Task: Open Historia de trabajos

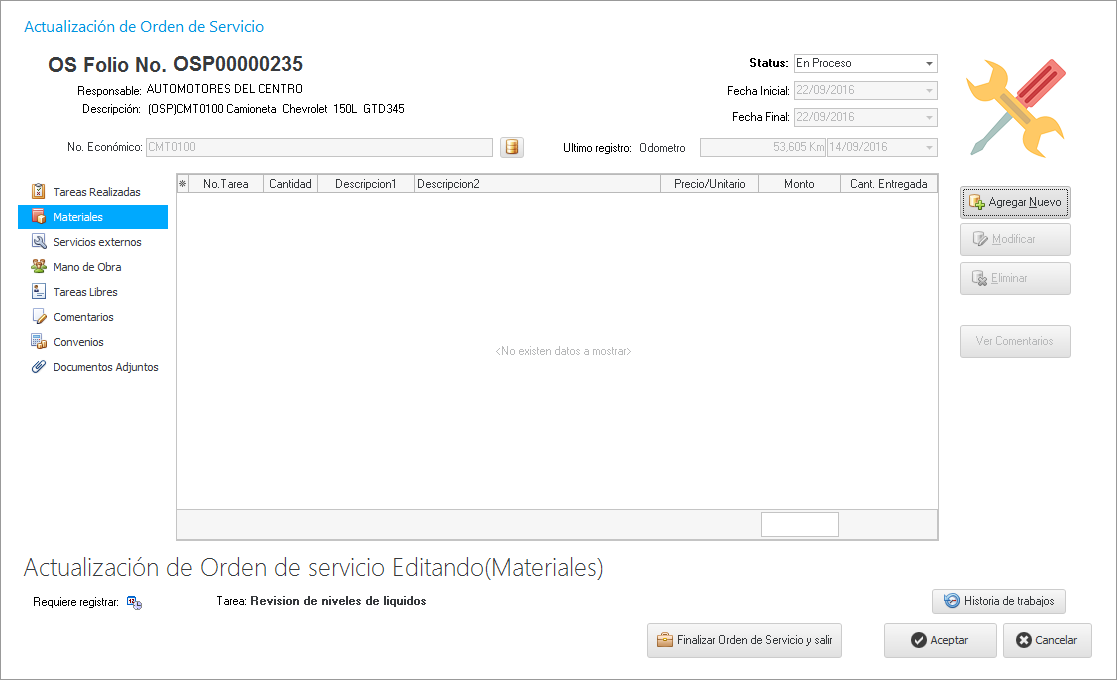Action: pyautogui.click(x=999, y=601)
